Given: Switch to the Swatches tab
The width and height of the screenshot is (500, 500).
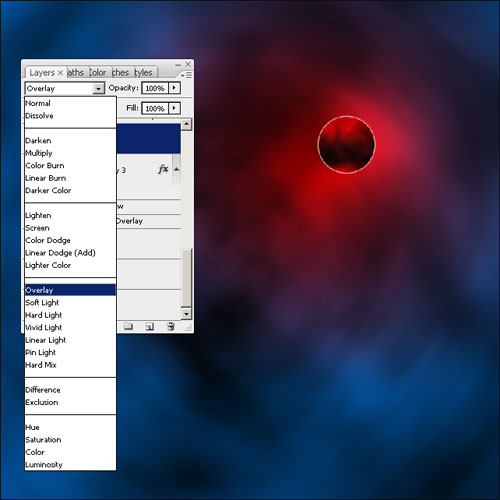Looking at the screenshot, I should pyautogui.click(x=120, y=72).
